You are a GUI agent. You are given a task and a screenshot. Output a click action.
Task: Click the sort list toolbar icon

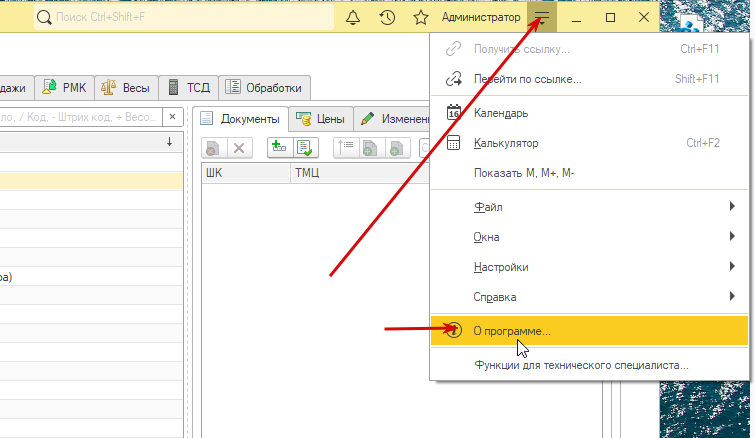345,148
